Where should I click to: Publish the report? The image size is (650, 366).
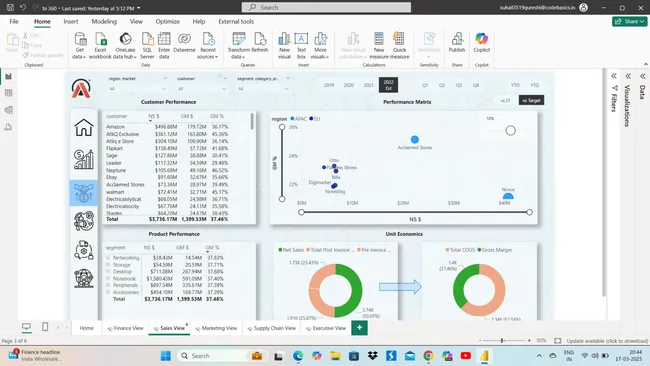tap(457, 43)
